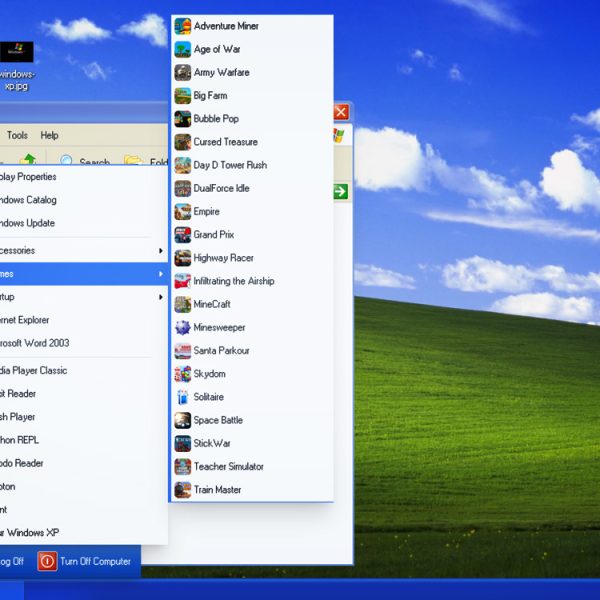Click the "Cursed Treasure" text

coord(225,142)
